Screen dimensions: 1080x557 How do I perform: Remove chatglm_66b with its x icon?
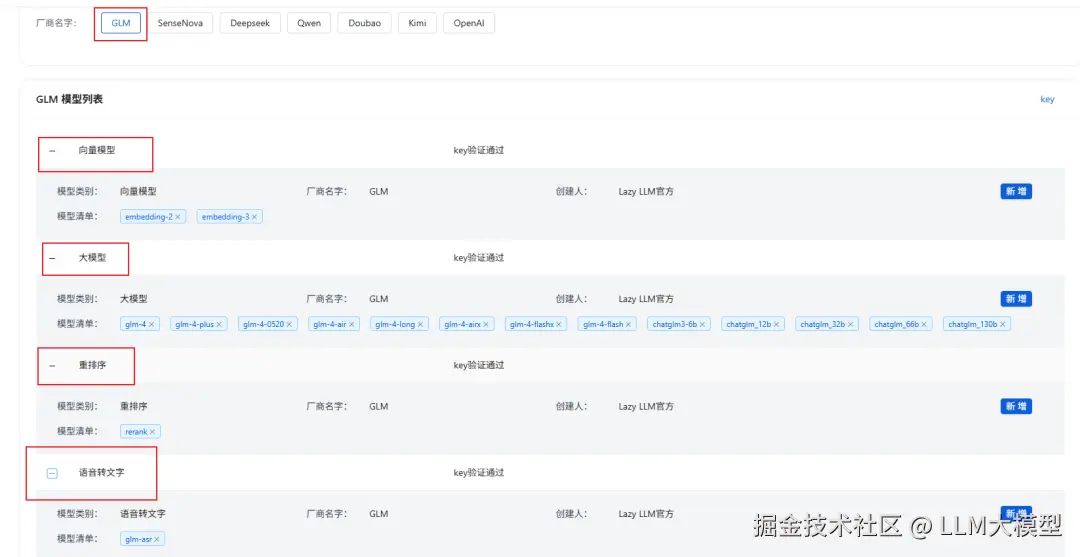click(x=924, y=324)
